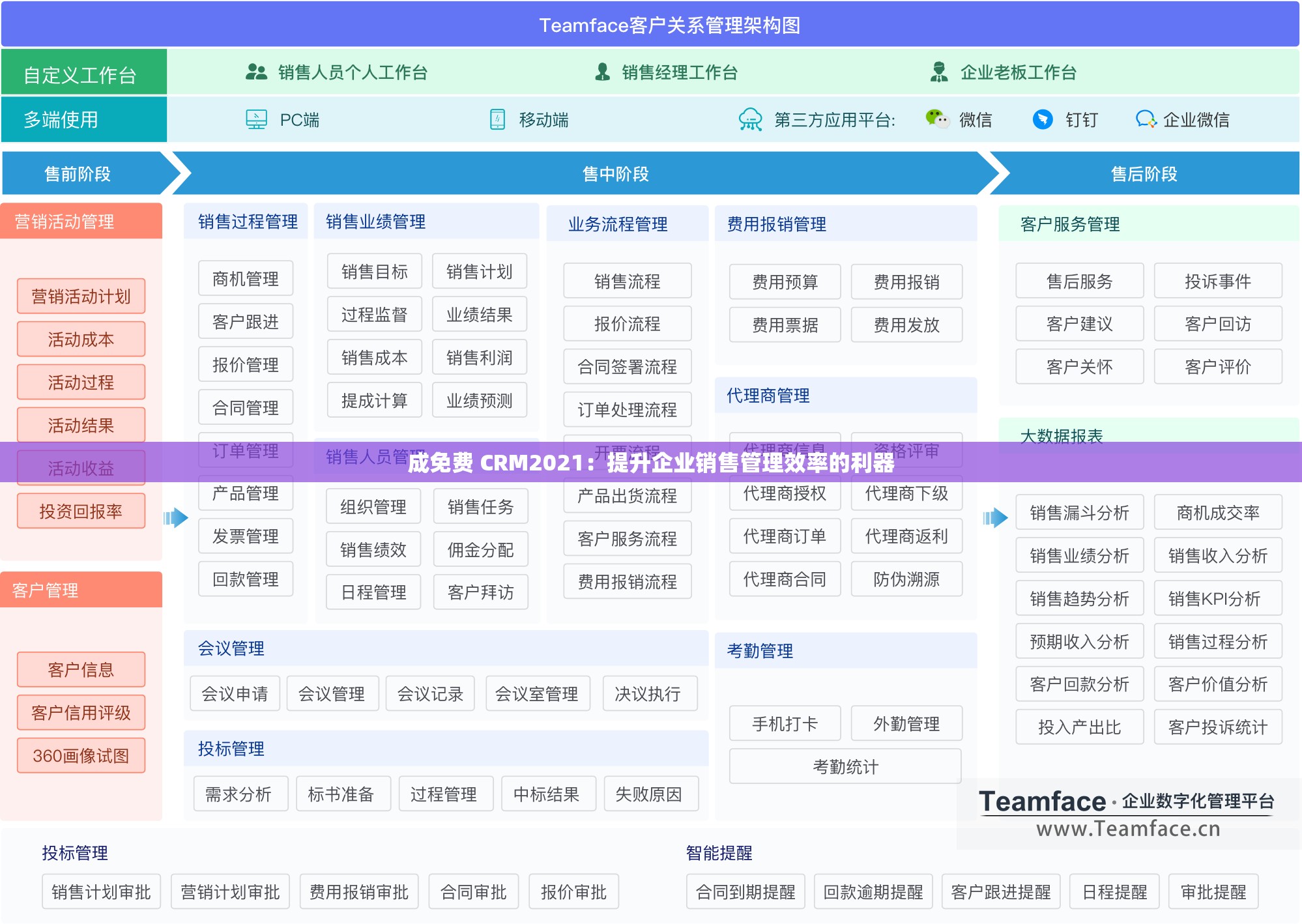Click the 销售计划 box
This screenshot has height=924, width=1302.
click(480, 271)
